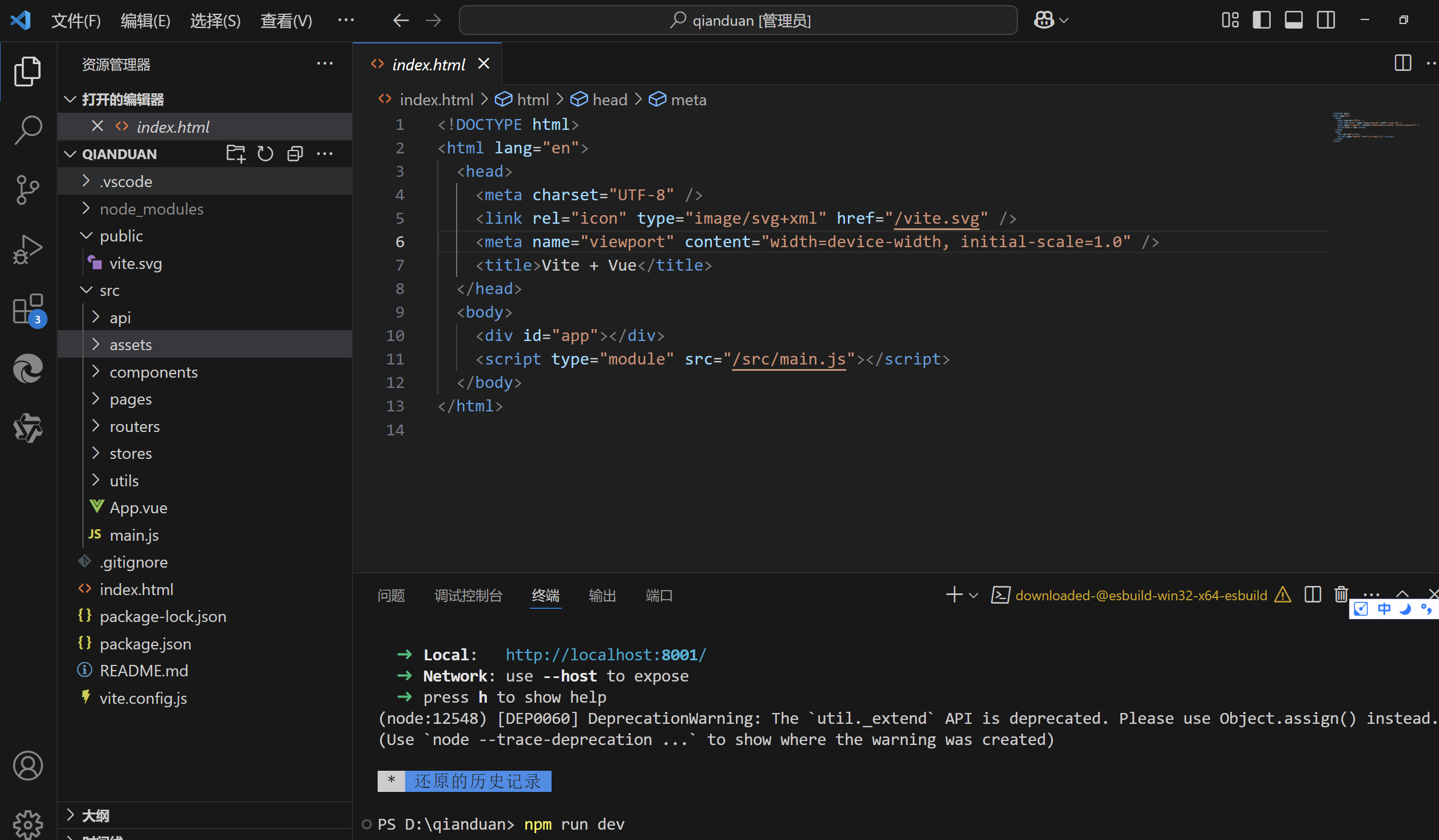Refresh the QIANDUAN explorer tree
The width and height of the screenshot is (1439, 840).
click(265, 153)
